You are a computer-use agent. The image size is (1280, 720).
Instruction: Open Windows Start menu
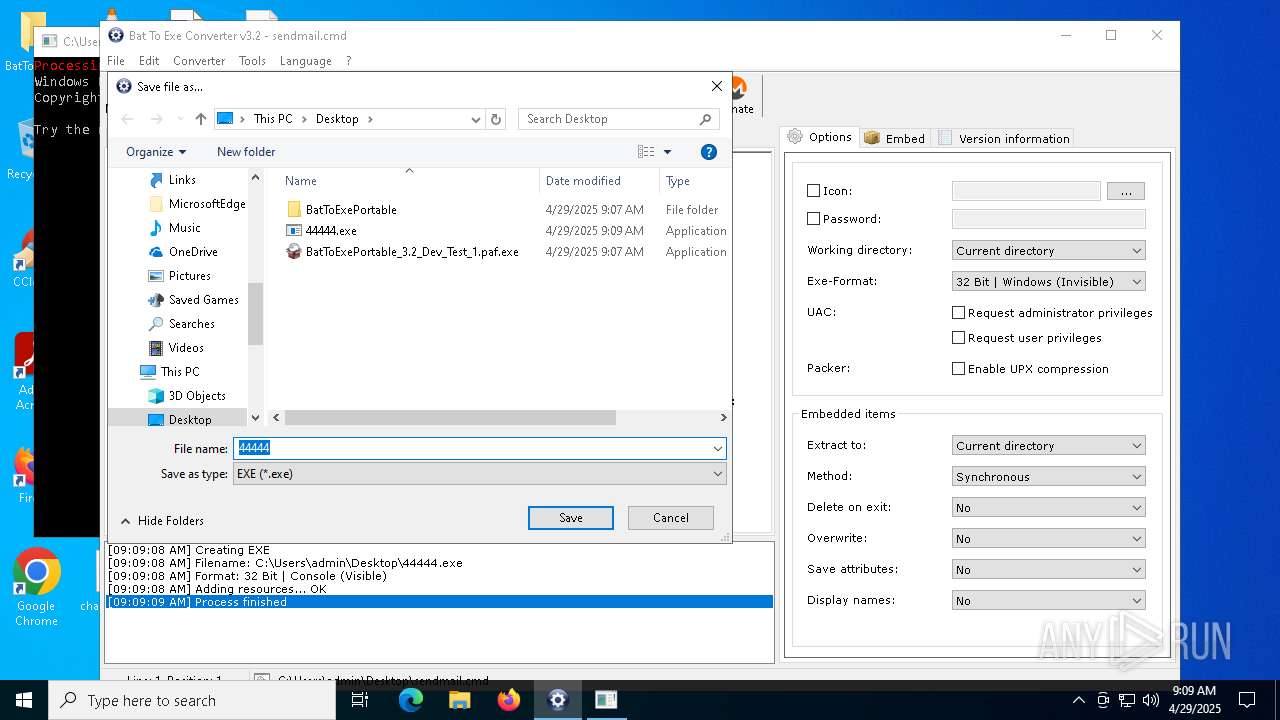point(23,700)
